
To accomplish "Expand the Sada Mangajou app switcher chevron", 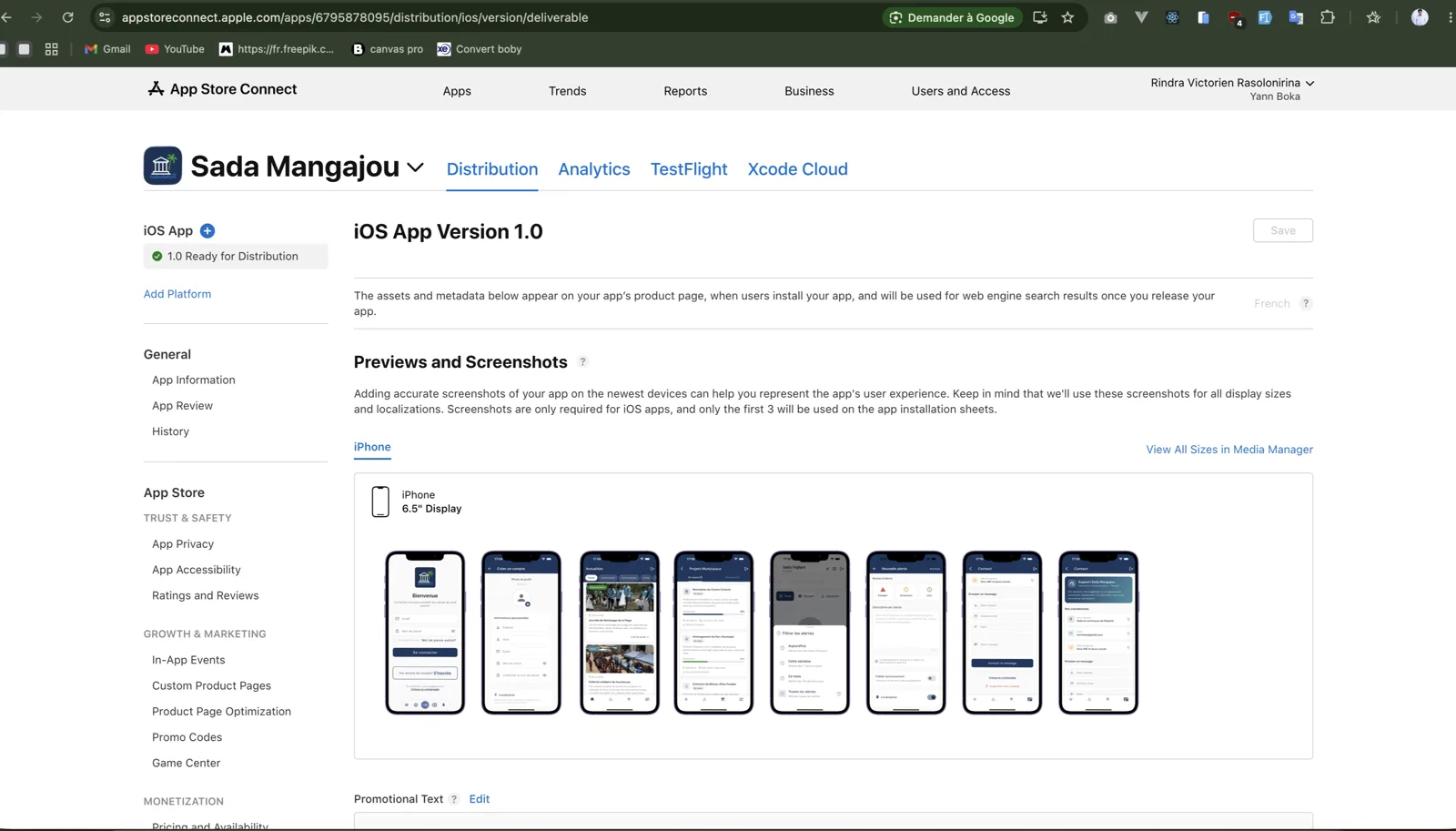I will (x=415, y=167).
